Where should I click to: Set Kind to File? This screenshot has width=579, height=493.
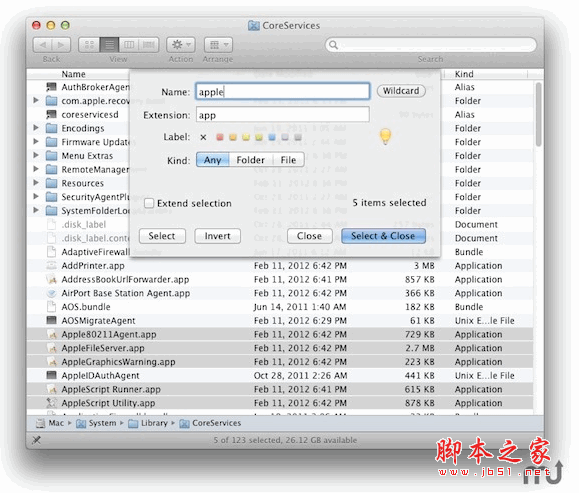[288, 160]
